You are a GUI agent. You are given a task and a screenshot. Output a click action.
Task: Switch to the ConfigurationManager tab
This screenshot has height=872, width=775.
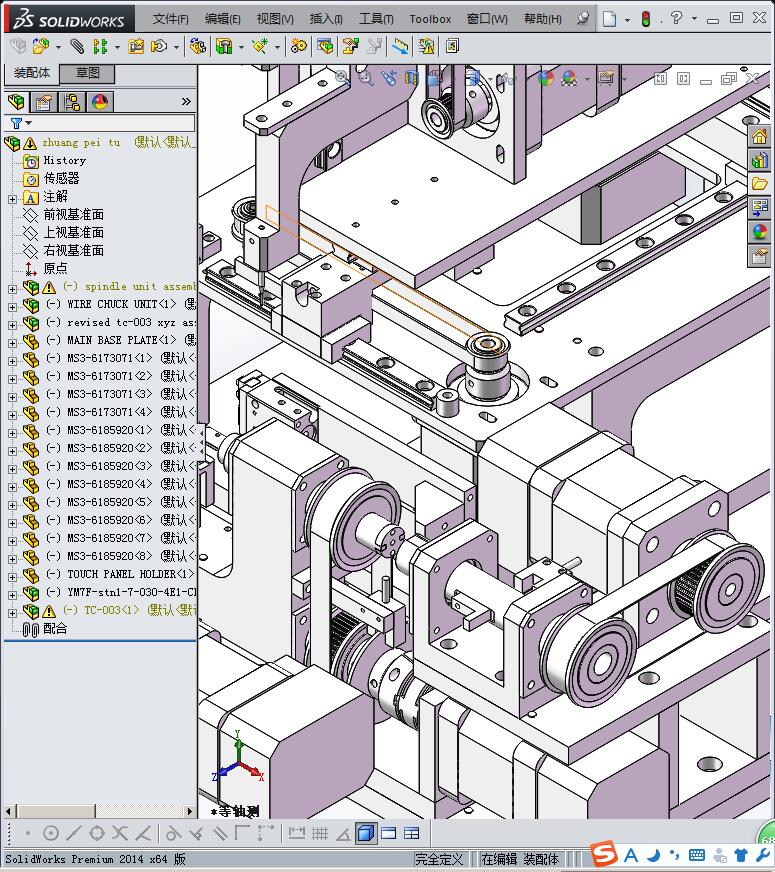(72, 102)
